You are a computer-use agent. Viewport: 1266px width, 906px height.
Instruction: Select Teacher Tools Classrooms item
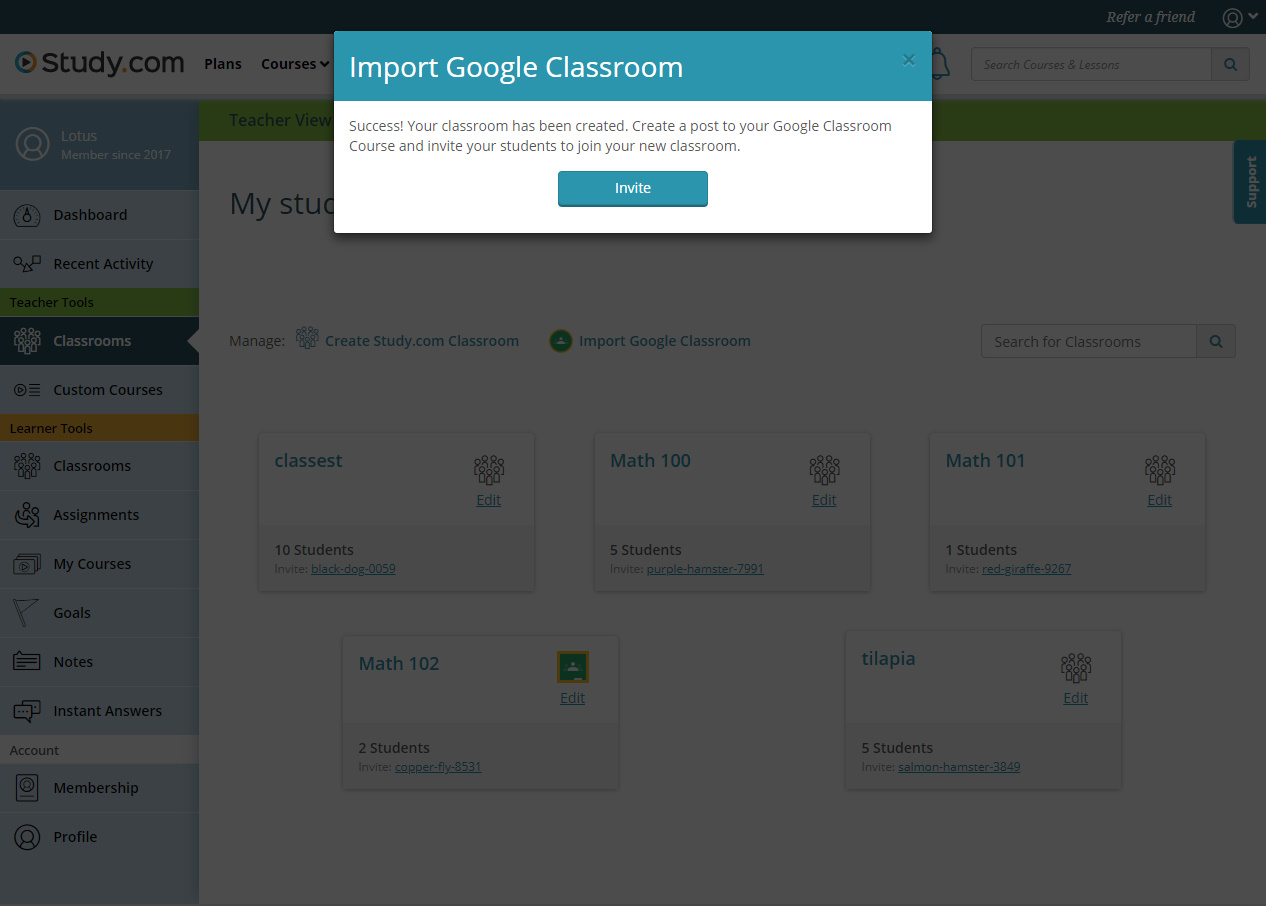pos(99,341)
